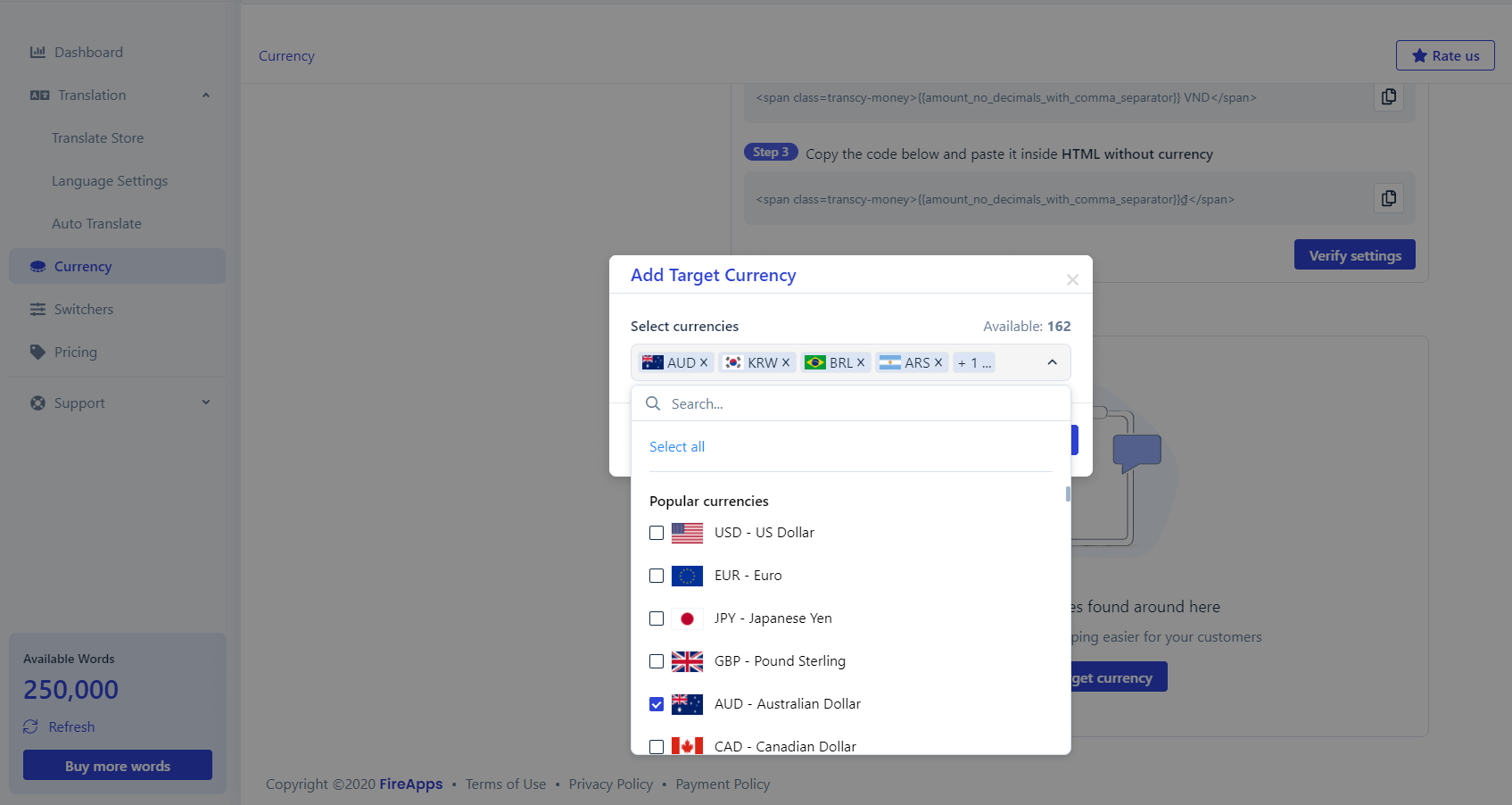
Task: Check the EUR - Euro checkbox
Action: (657, 576)
